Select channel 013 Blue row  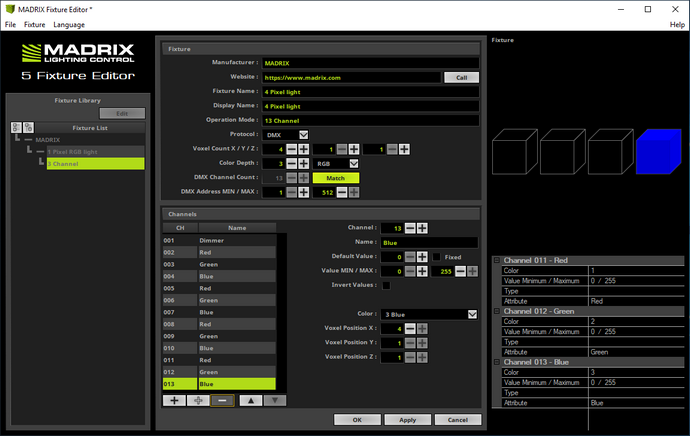click(219, 384)
